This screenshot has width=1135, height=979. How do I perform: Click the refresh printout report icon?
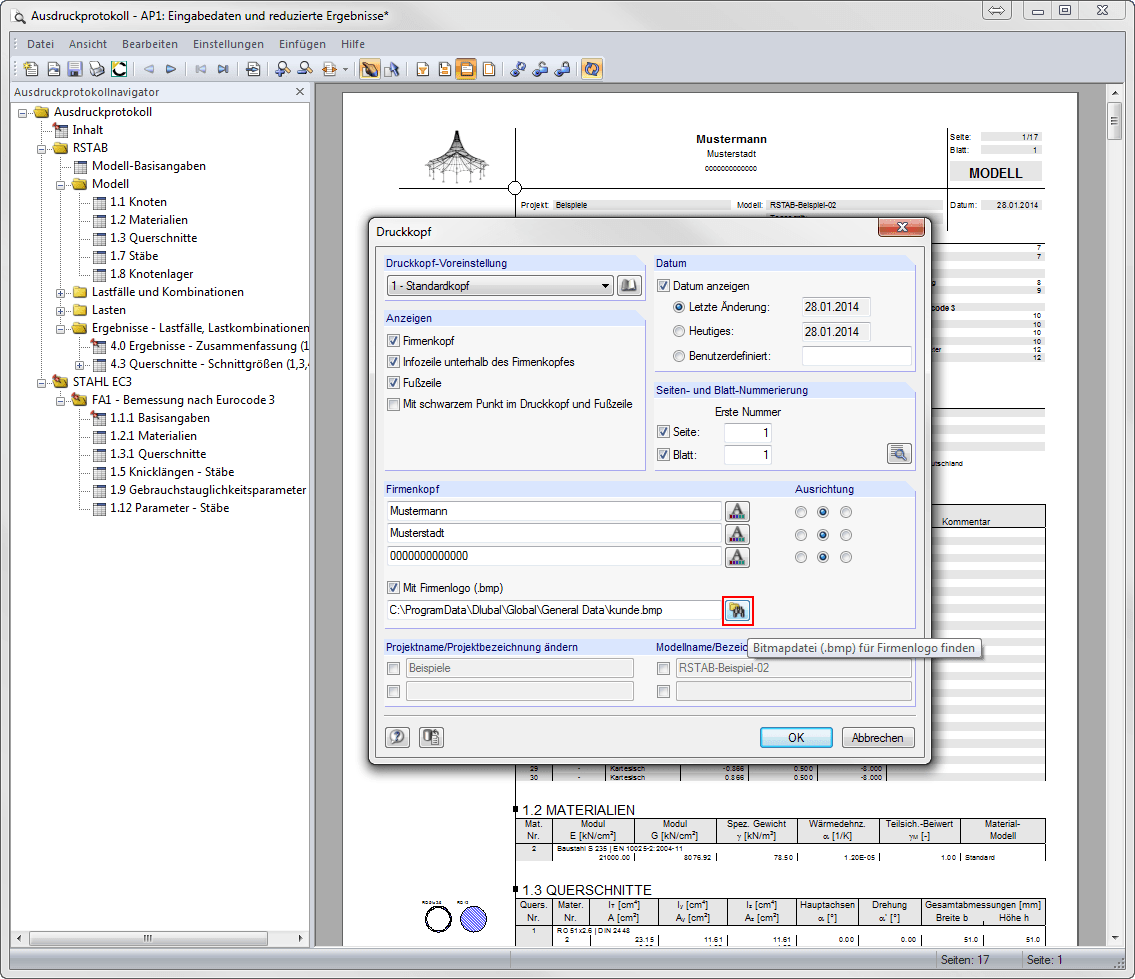point(592,69)
